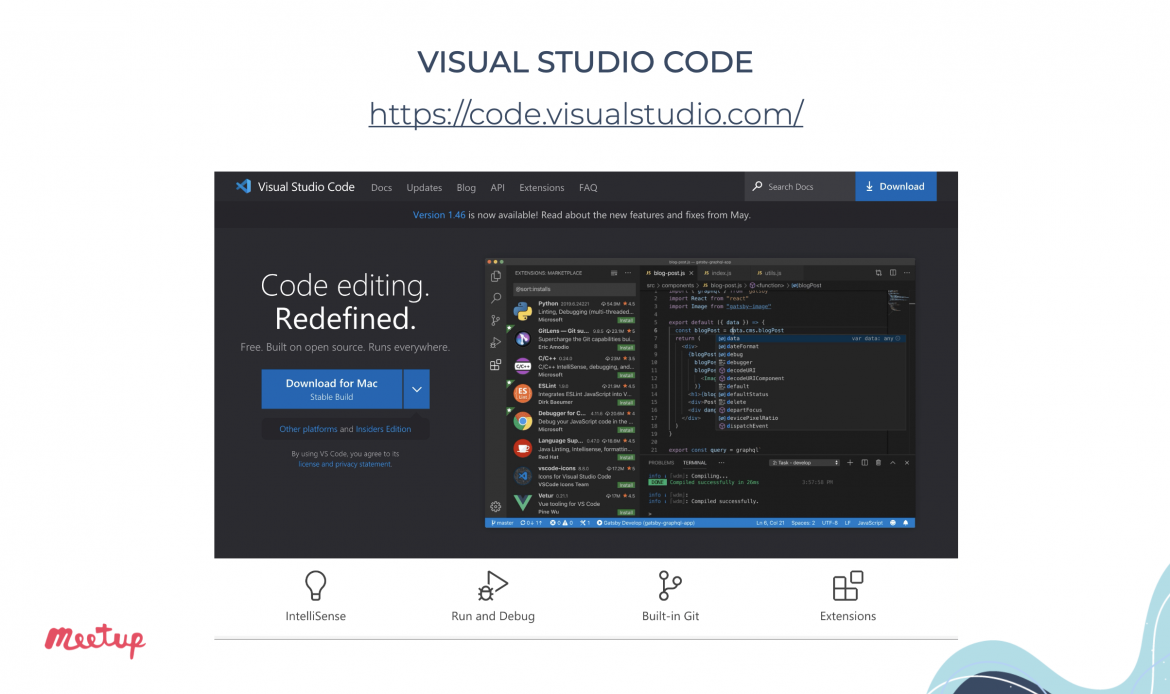This screenshot has width=1170, height=694.
Task: Click the feedback smiley in status bar
Action: pyautogui.click(x=892, y=523)
